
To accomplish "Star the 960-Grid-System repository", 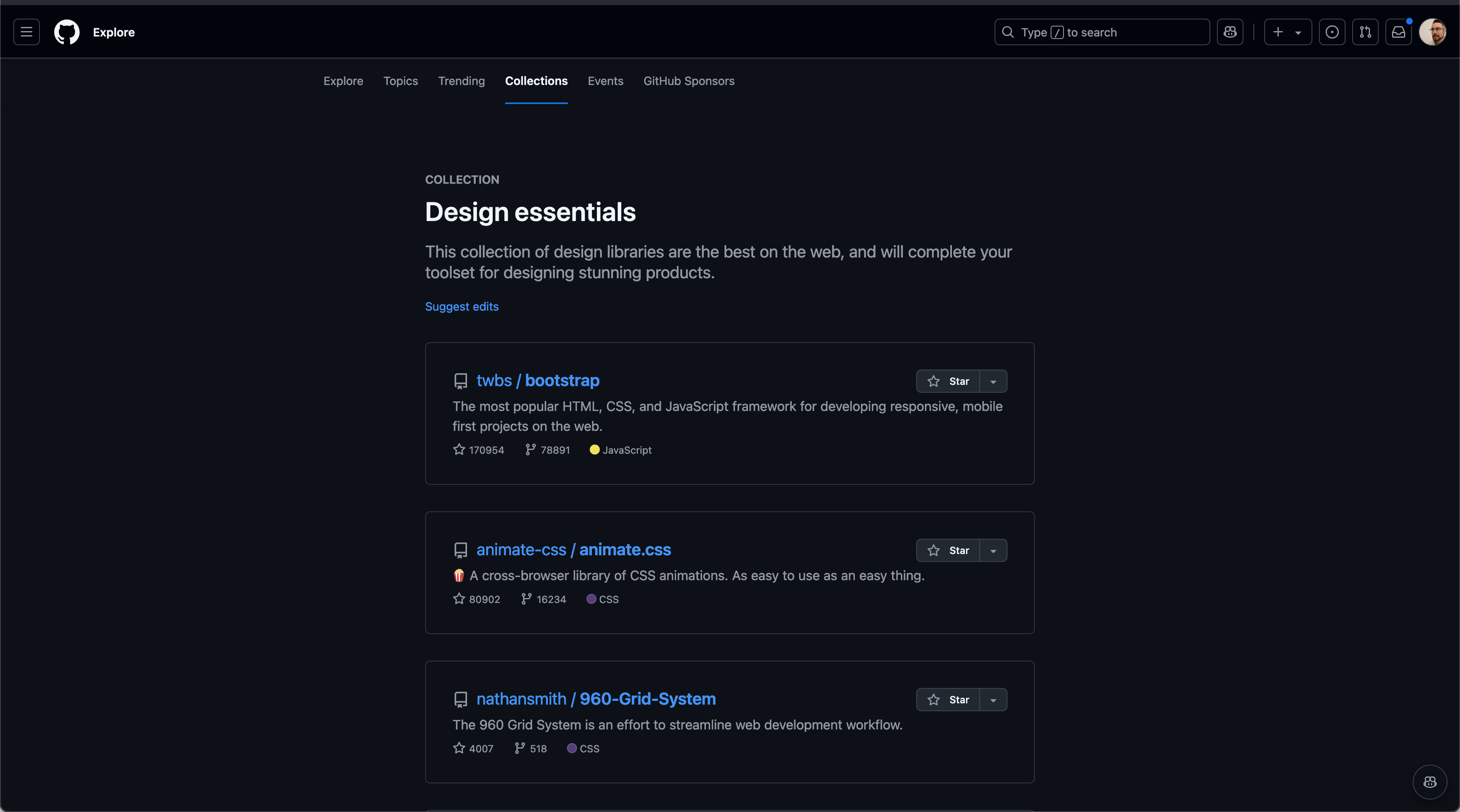I will tap(948, 700).
